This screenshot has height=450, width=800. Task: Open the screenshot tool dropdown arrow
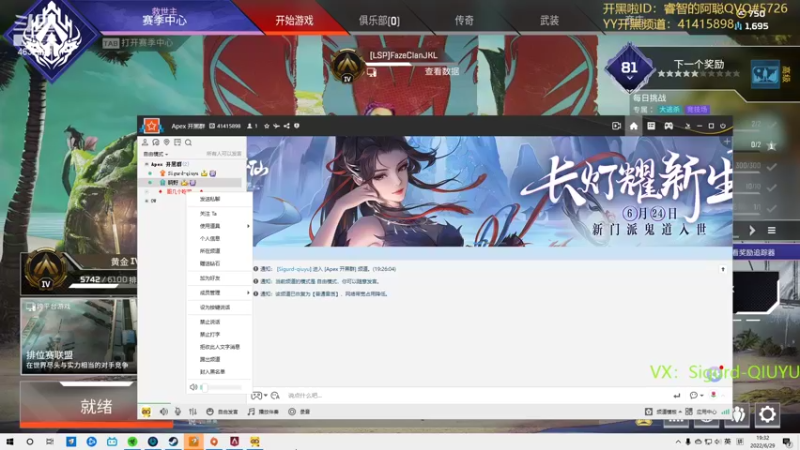[265, 396]
